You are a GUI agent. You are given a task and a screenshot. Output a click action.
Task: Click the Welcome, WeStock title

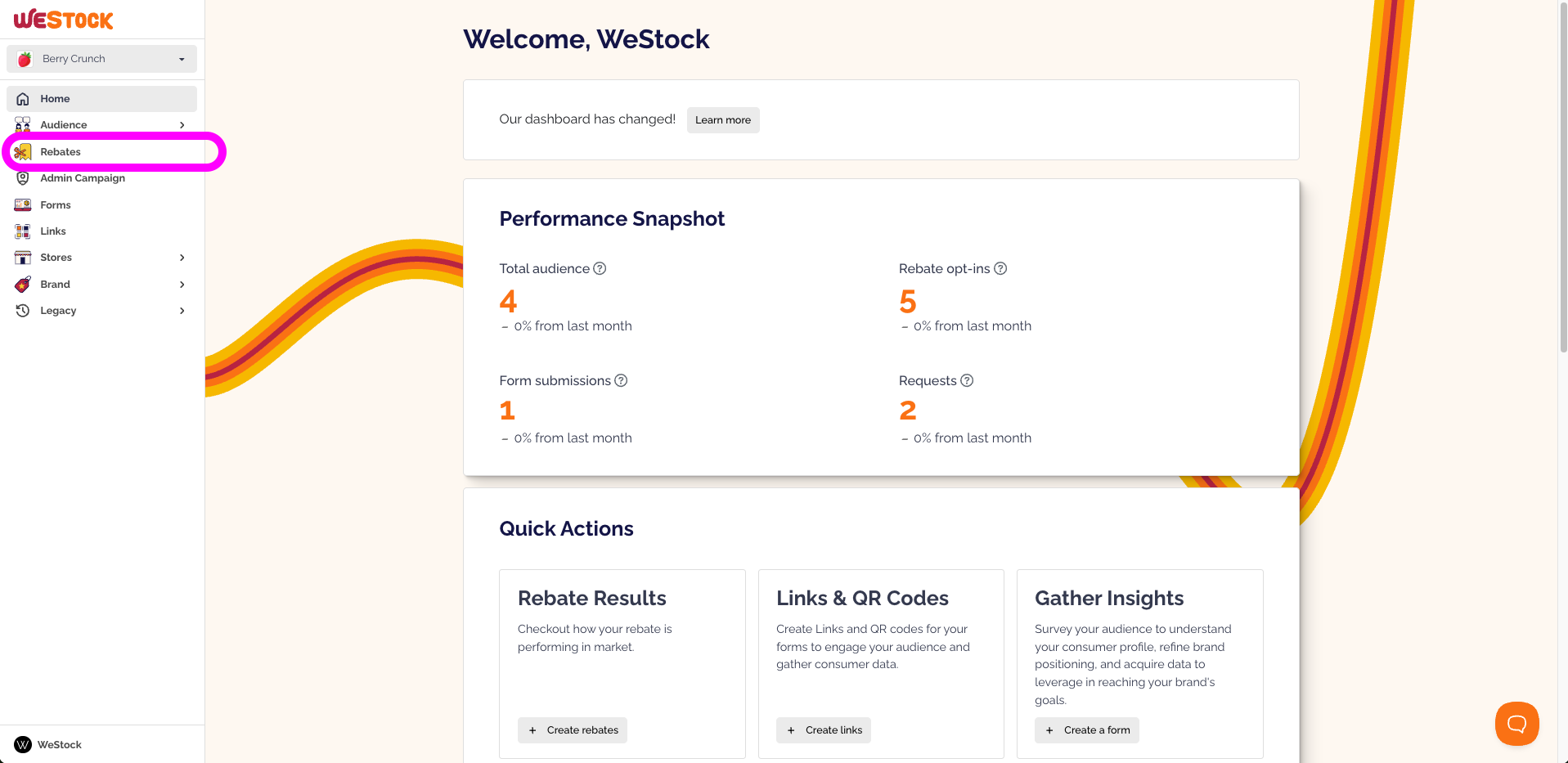tap(586, 39)
